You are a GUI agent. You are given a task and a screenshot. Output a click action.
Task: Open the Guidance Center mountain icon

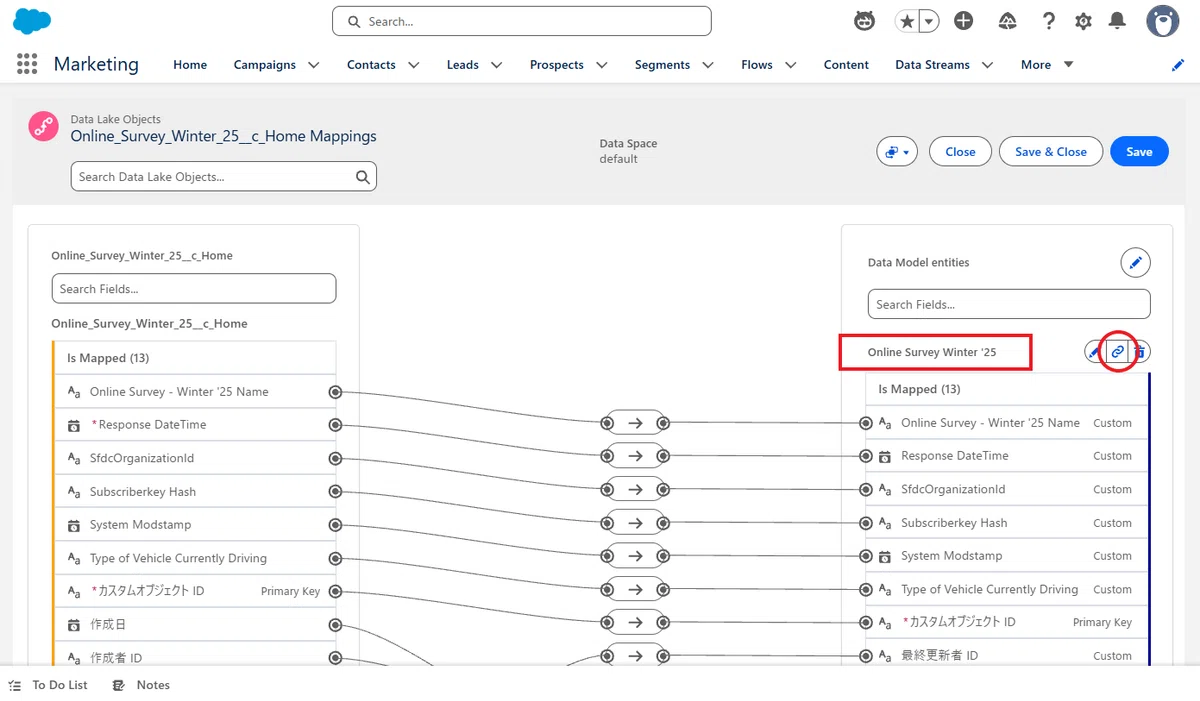click(1007, 21)
